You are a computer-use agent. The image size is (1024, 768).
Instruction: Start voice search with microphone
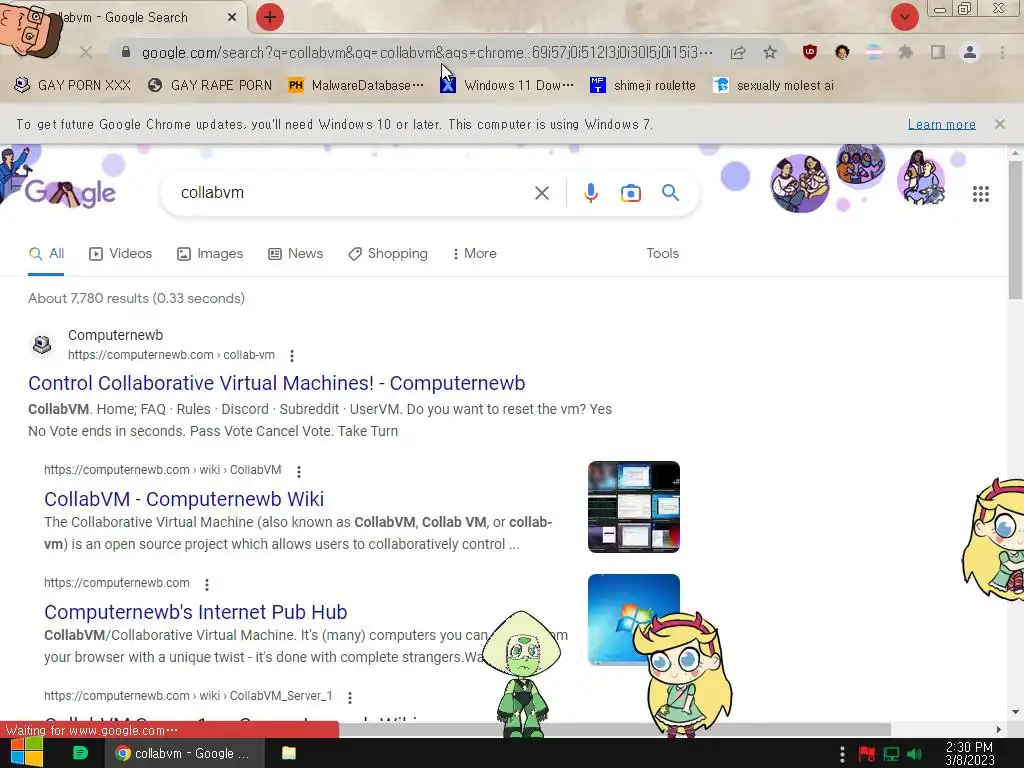[590, 193]
